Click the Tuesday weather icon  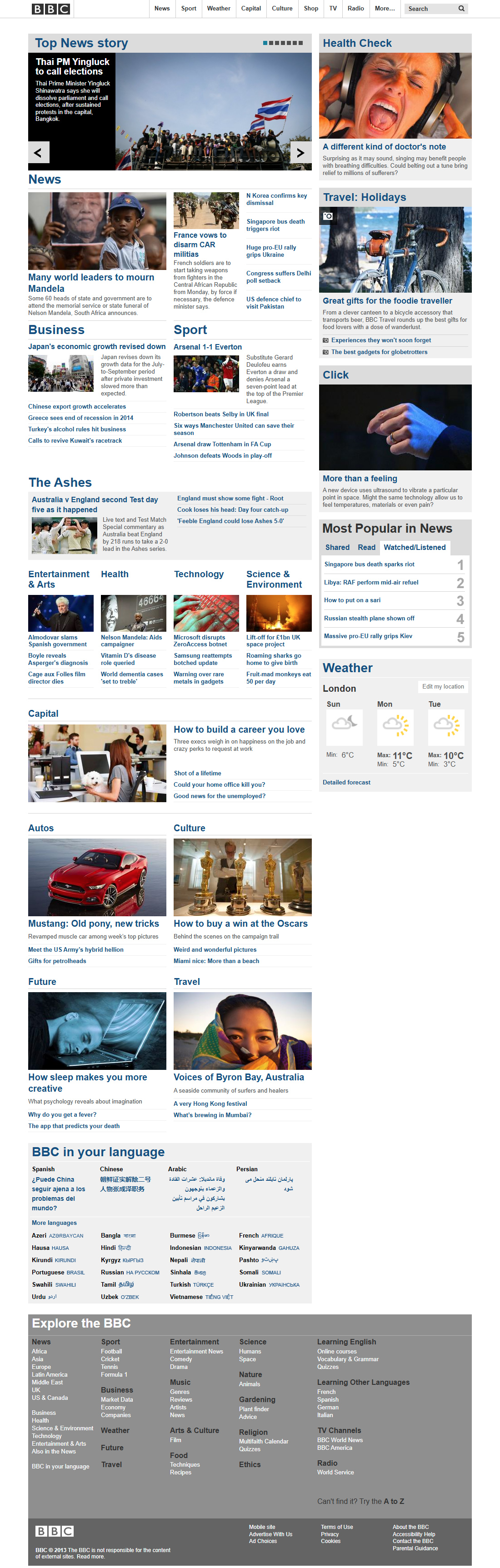pyautogui.click(x=446, y=726)
